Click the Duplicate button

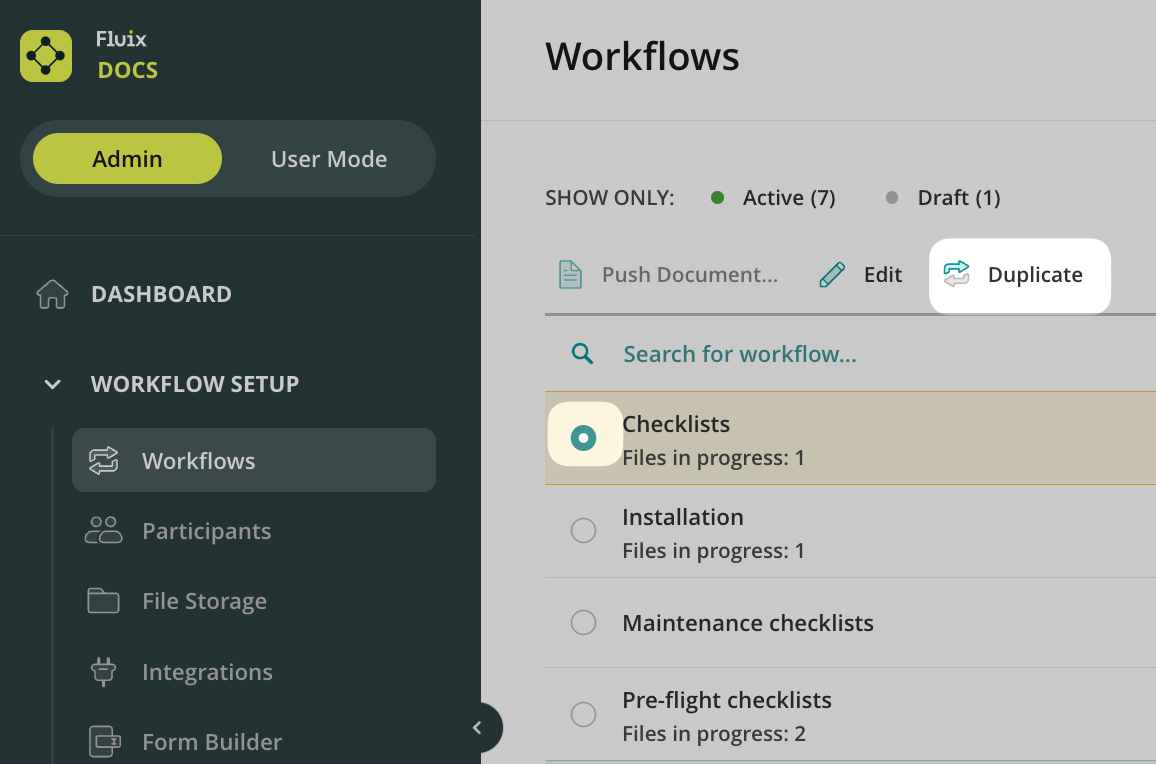click(1019, 275)
